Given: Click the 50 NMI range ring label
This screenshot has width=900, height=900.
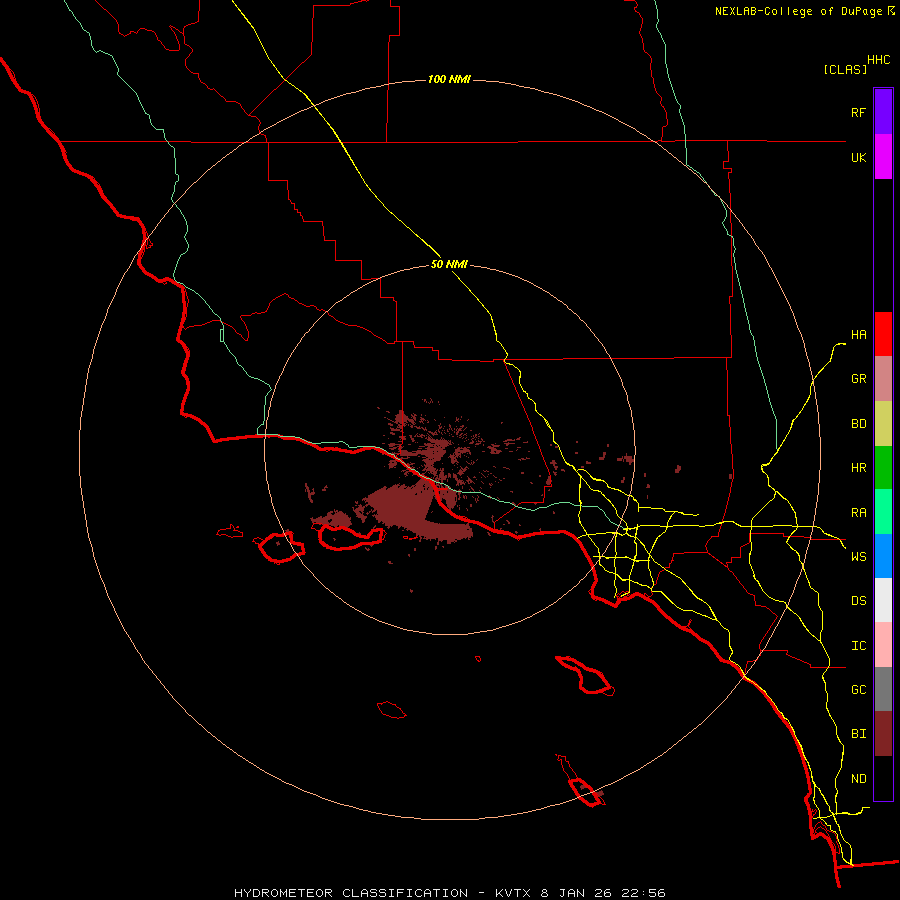Looking at the screenshot, I should pos(449,264).
